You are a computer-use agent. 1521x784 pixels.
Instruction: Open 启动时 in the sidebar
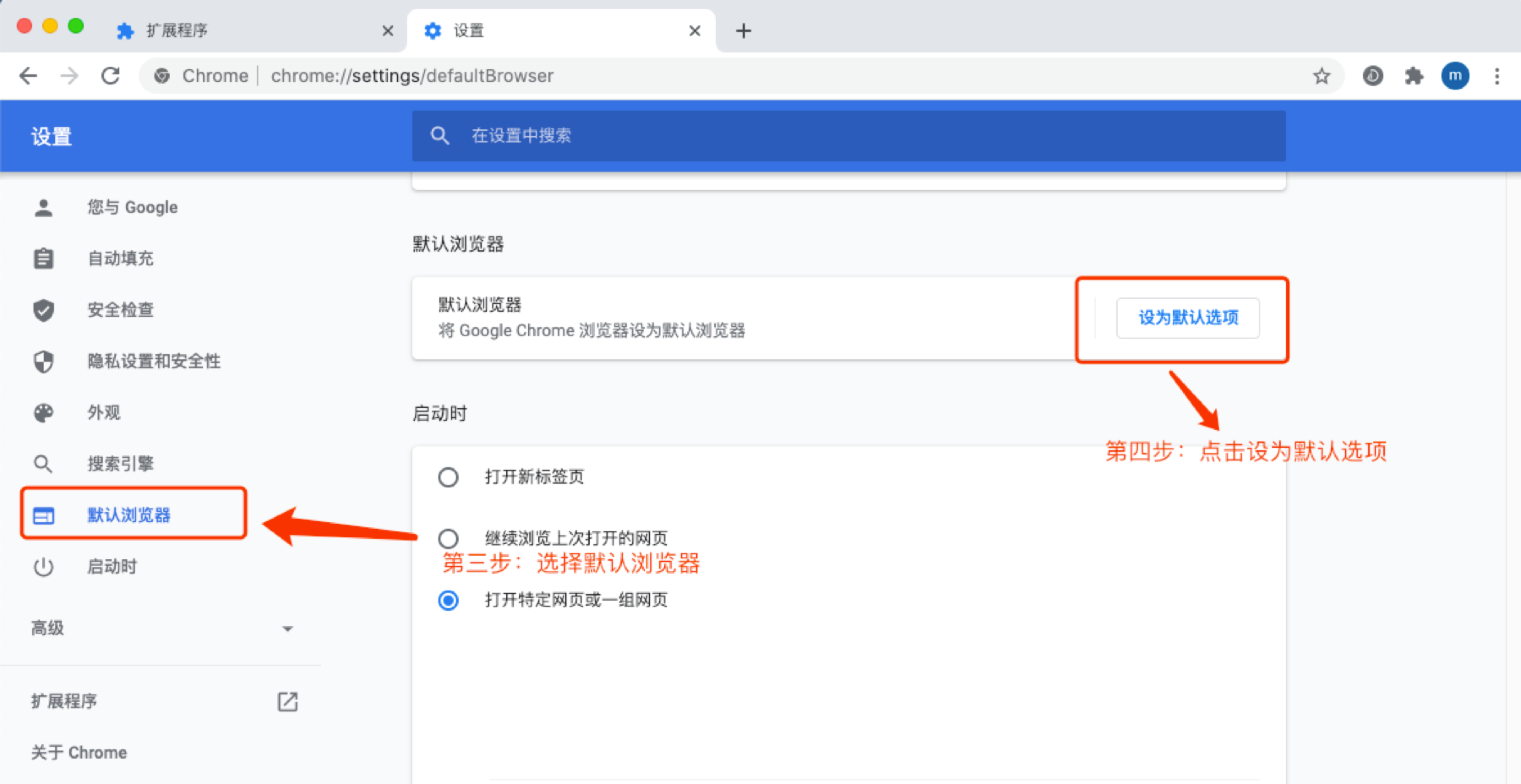tap(112, 567)
